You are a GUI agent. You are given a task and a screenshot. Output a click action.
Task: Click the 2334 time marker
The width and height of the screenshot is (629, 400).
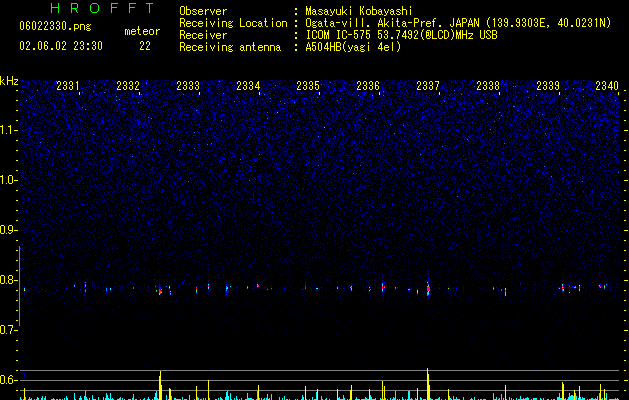[248, 85]
